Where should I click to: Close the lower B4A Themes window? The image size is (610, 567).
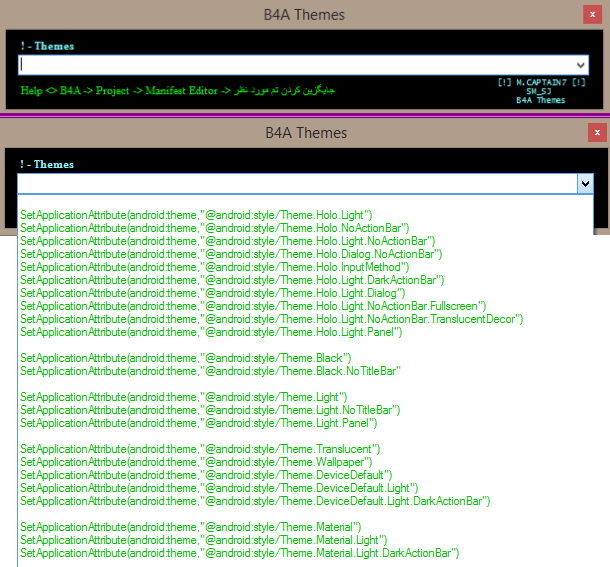coord(596,133)
